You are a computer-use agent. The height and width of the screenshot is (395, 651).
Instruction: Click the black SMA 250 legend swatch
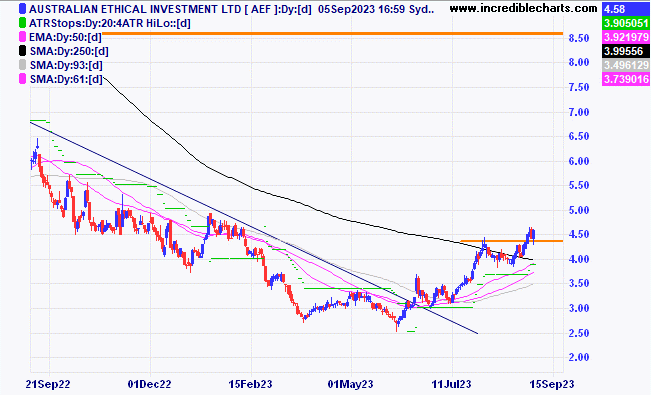pyautogui.click(x=22, y=51)
